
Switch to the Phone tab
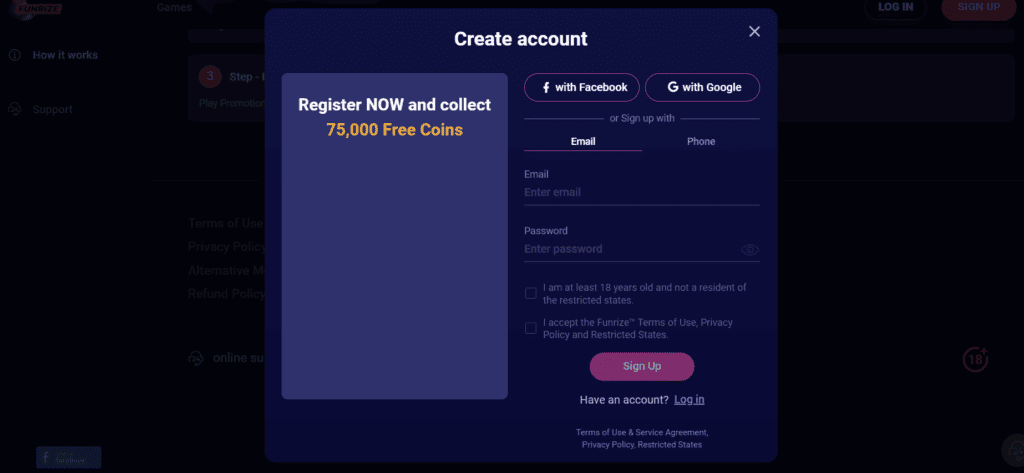pos(701,141)
